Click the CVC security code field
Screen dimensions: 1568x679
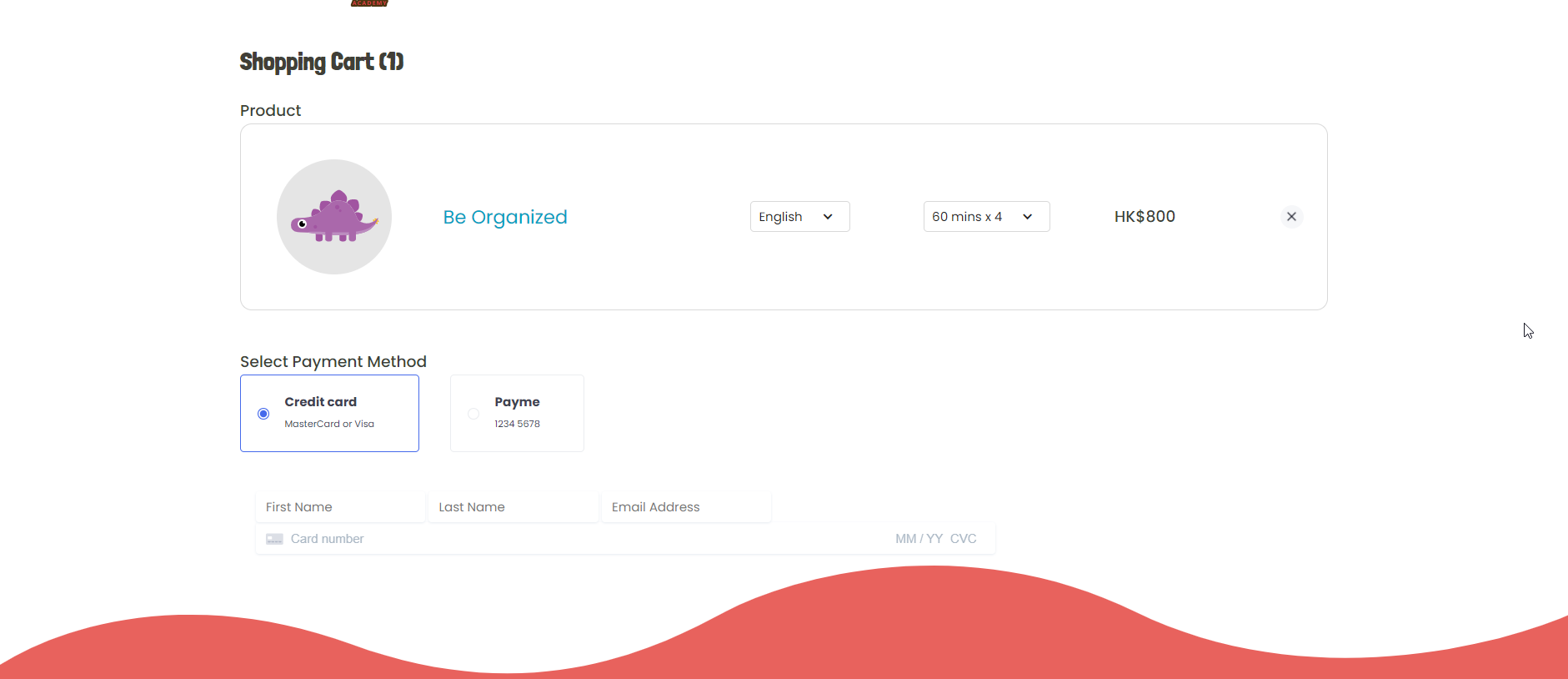pos(964,539)
